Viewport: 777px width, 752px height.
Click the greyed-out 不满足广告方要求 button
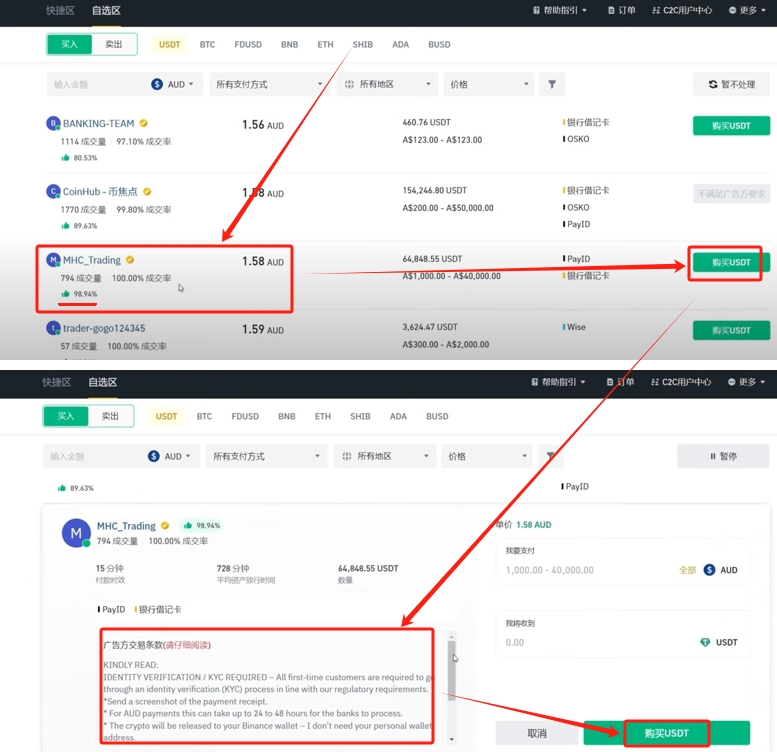(x=731, y=194)
